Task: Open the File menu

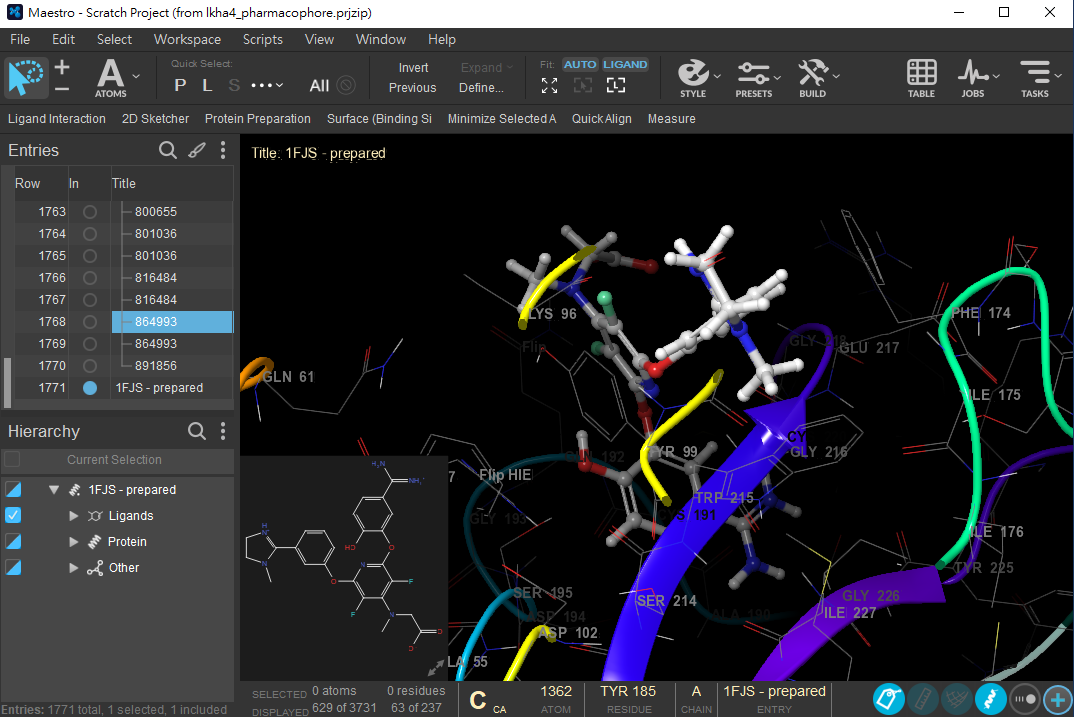Action: coord(20,39)
